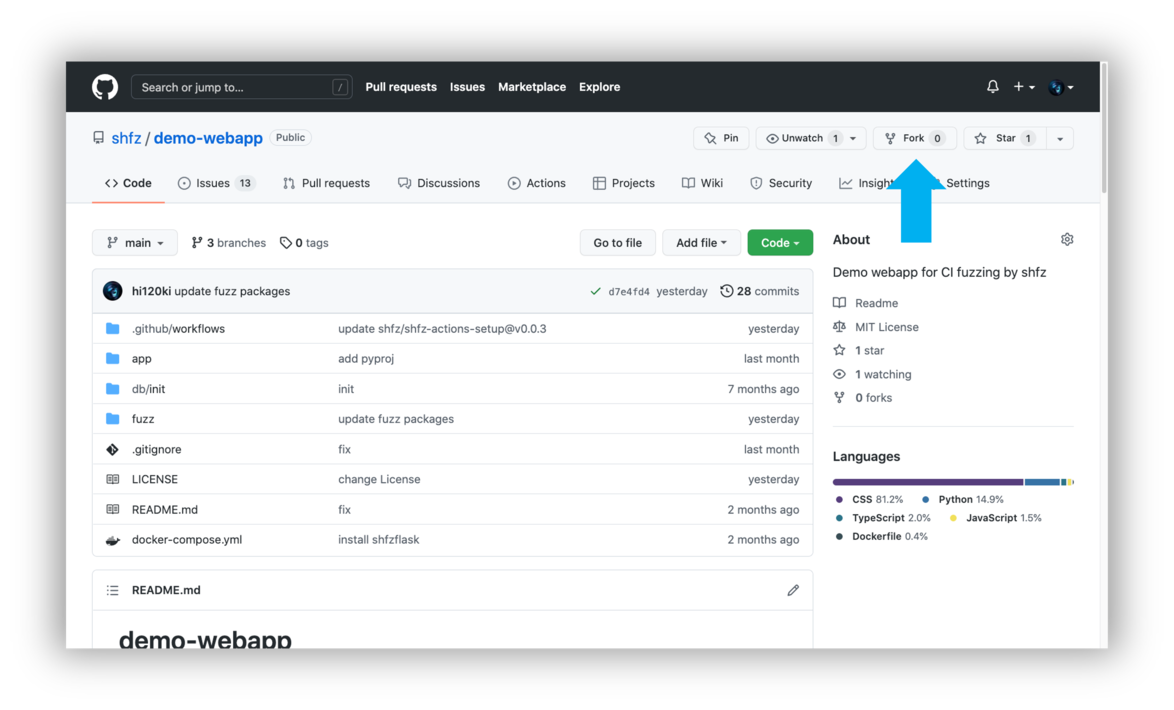Open the user avatar menu
This screenshot has height=710, width=1174.
pos(1061,88)
